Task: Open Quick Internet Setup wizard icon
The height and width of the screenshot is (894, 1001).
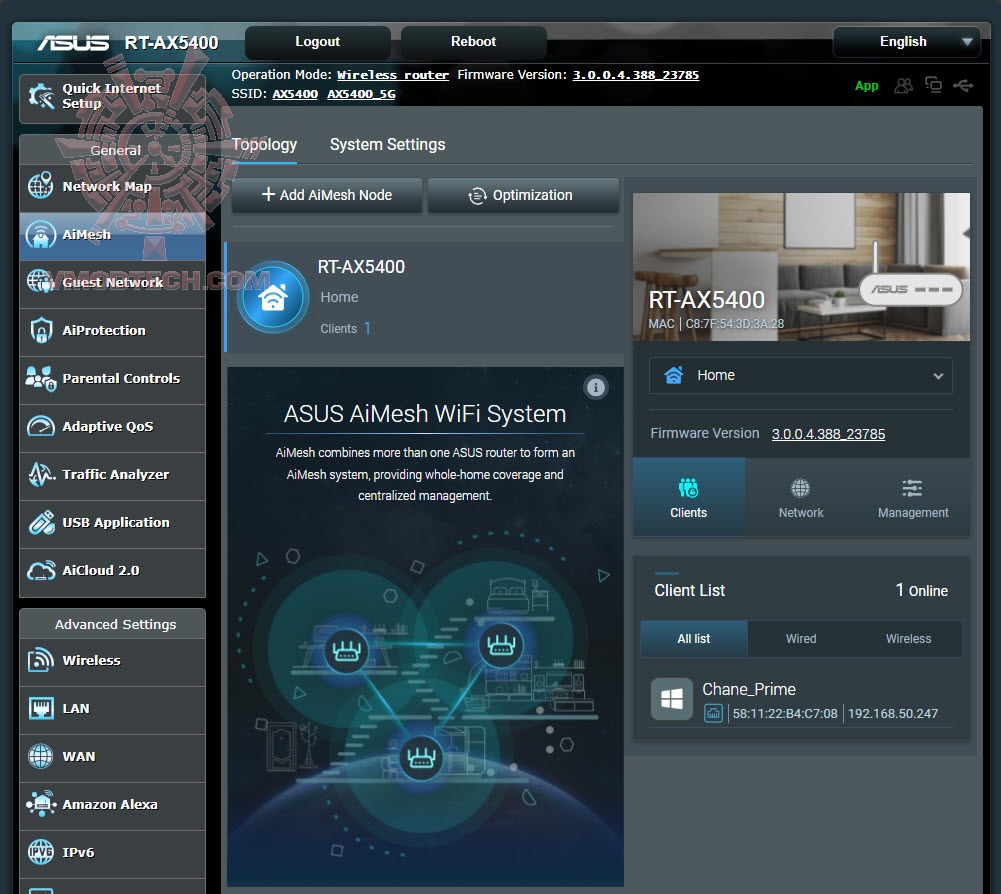Action: pos(41,96)
